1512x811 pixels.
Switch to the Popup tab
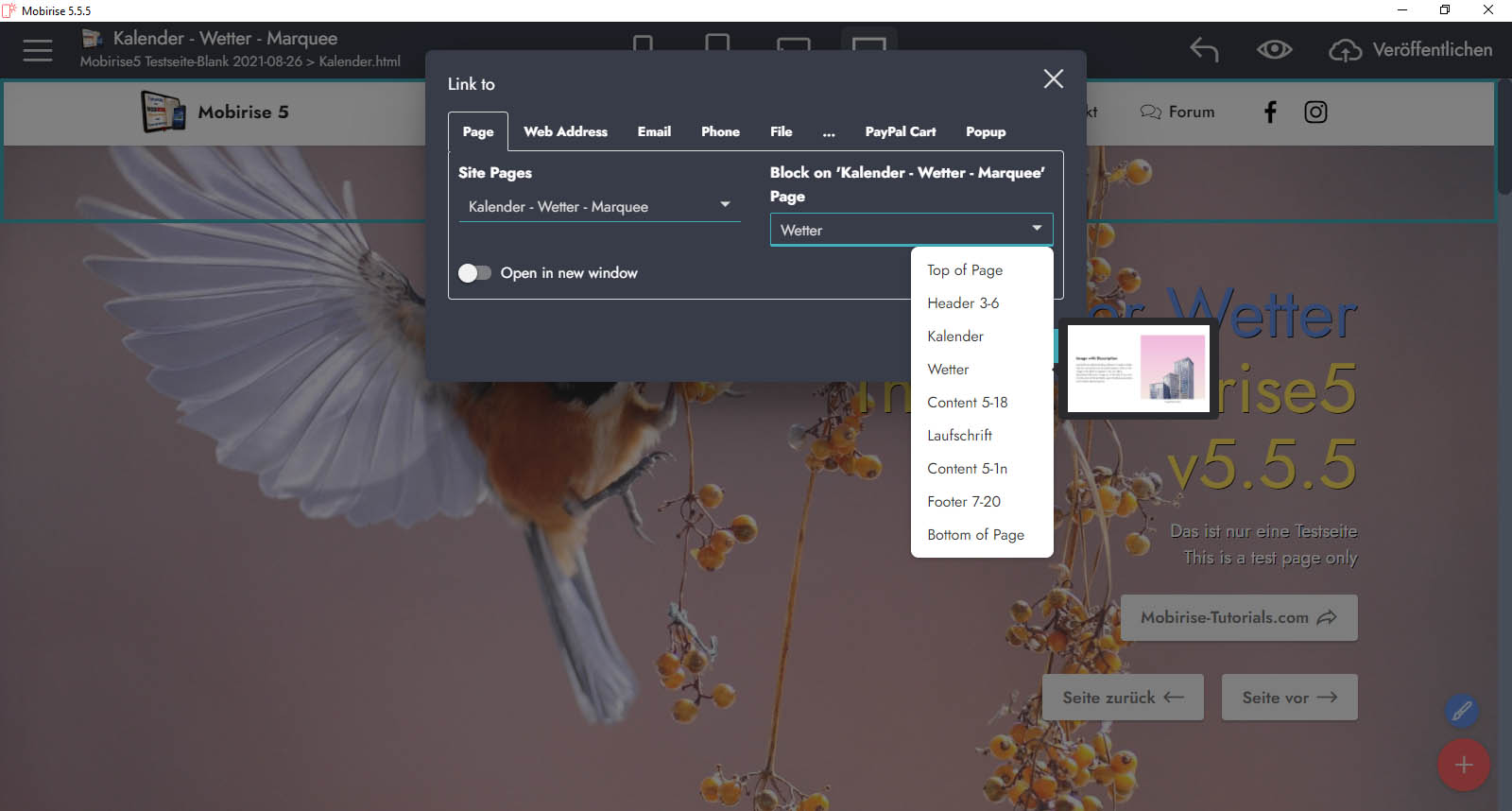986,131
